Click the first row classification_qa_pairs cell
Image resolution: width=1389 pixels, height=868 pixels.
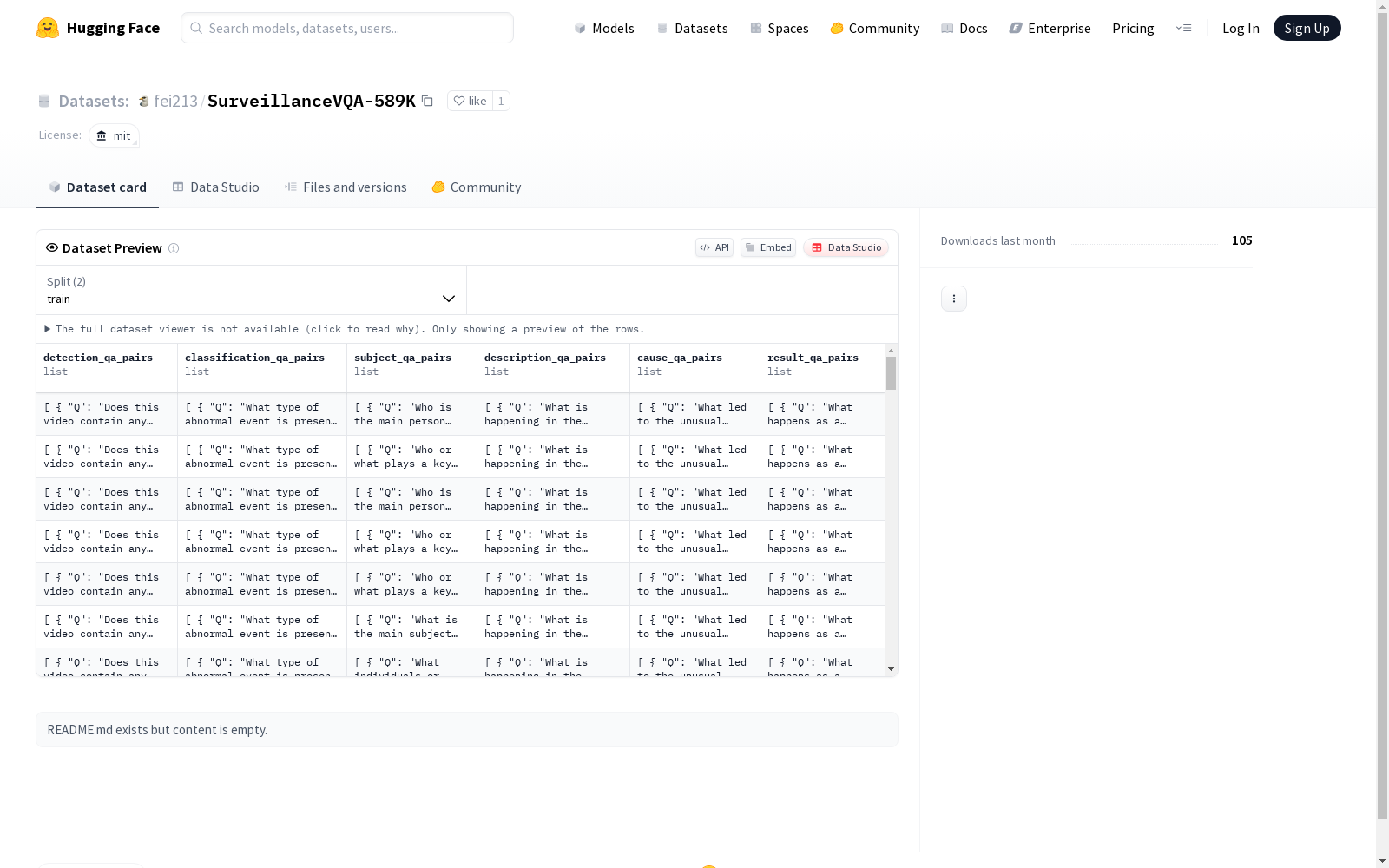coord(262,414)
